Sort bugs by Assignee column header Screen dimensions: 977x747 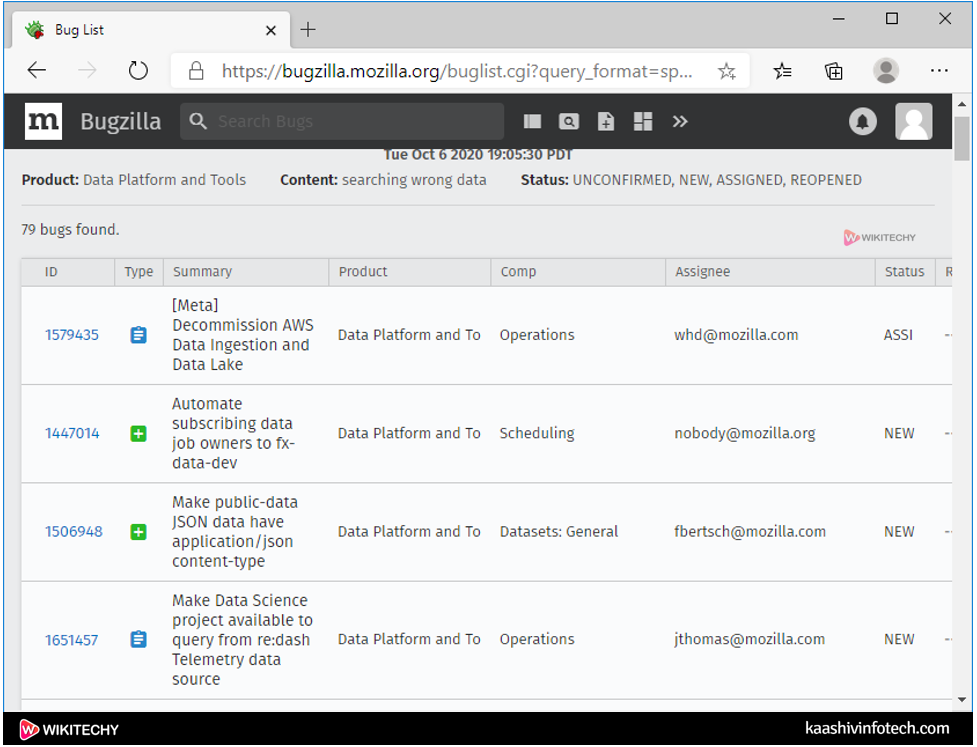(702, 272)
